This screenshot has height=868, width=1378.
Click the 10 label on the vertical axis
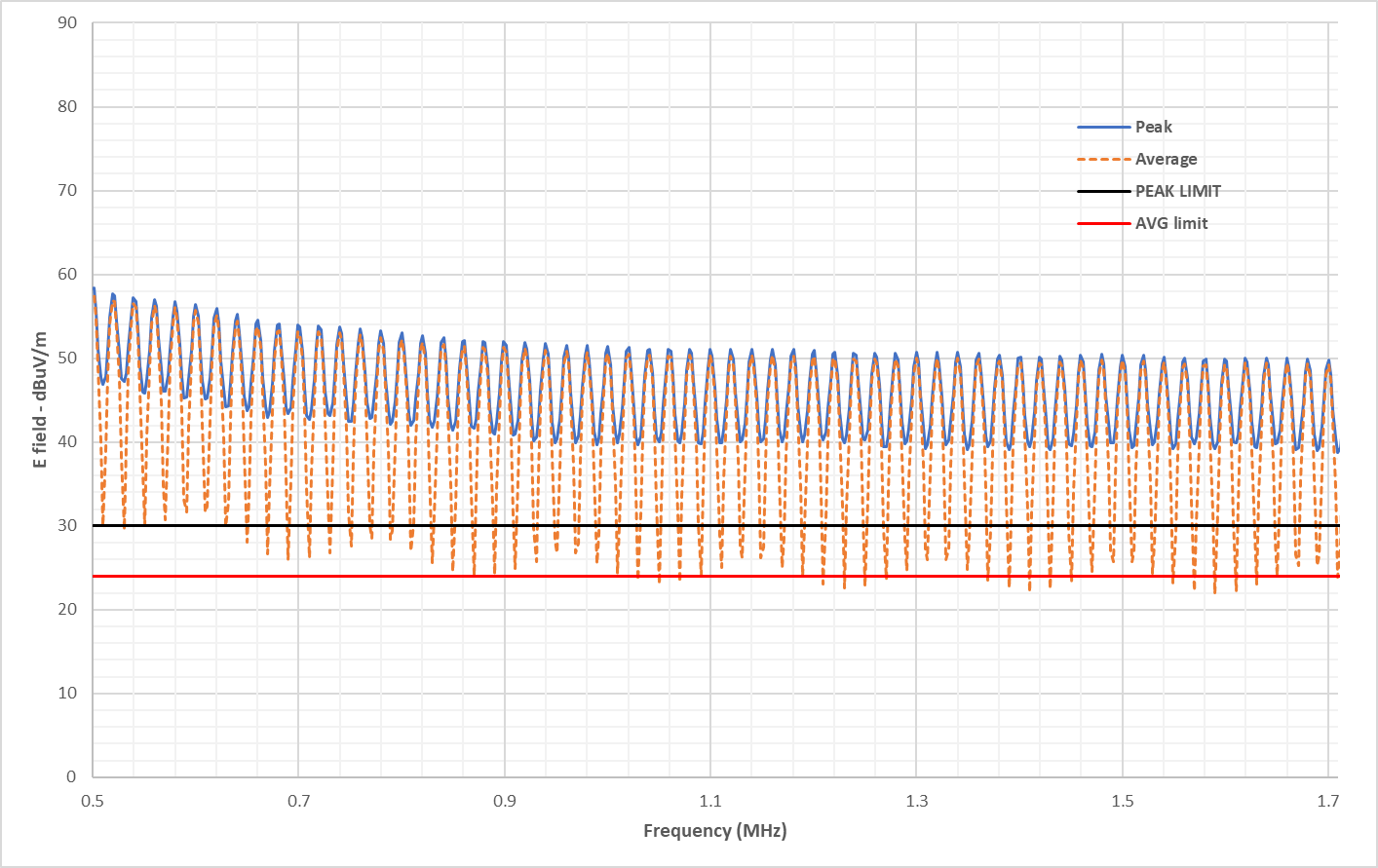[67, 693]
